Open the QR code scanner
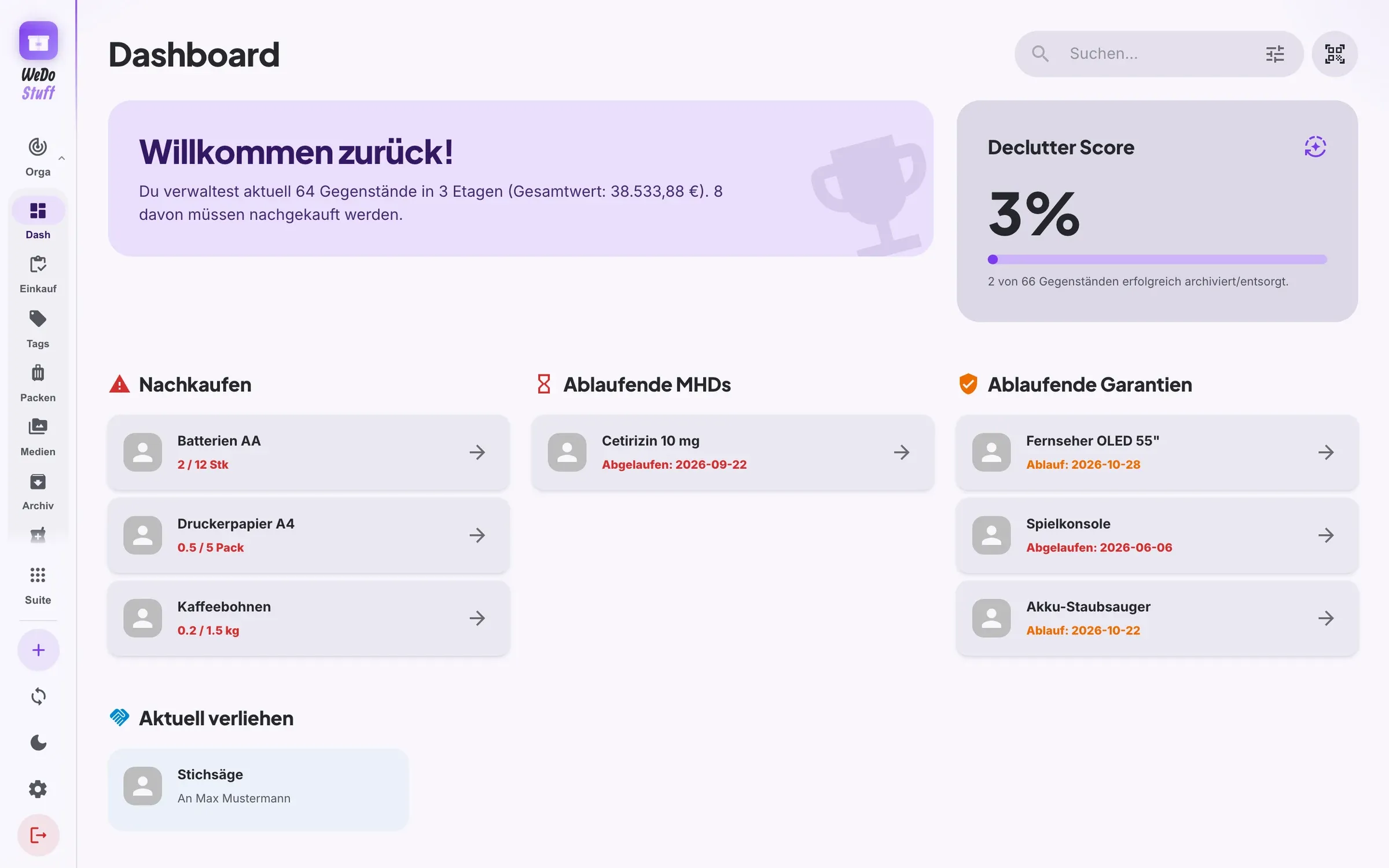Screen dimensions: 1389x868 [x=1335, y=54]
